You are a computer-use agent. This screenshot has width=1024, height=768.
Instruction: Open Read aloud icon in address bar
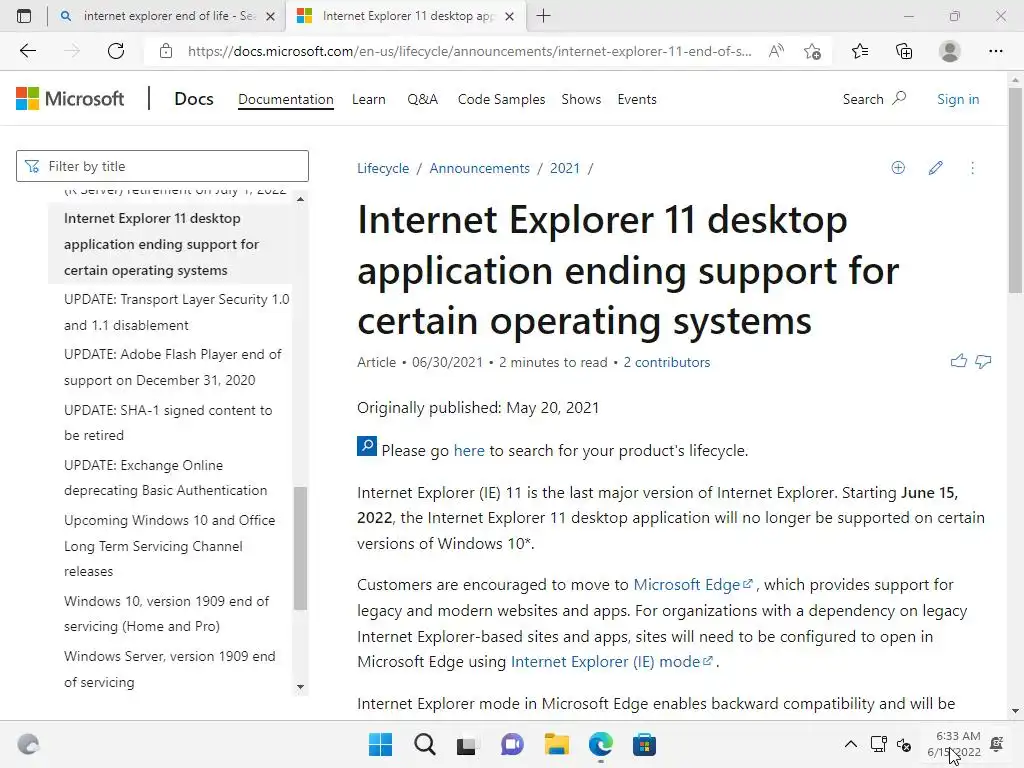pyautogui.click(x=776, y=51)
